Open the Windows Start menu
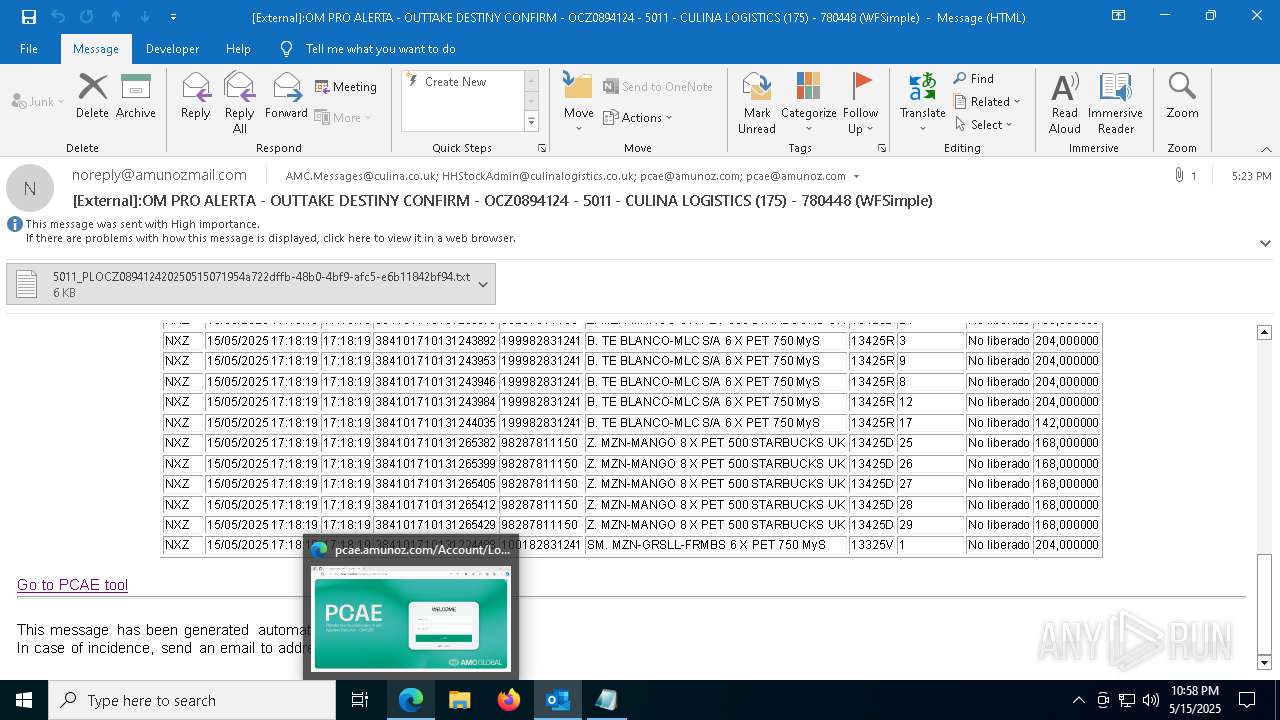This screenshot has height=720, width=1280. (24, 700)
